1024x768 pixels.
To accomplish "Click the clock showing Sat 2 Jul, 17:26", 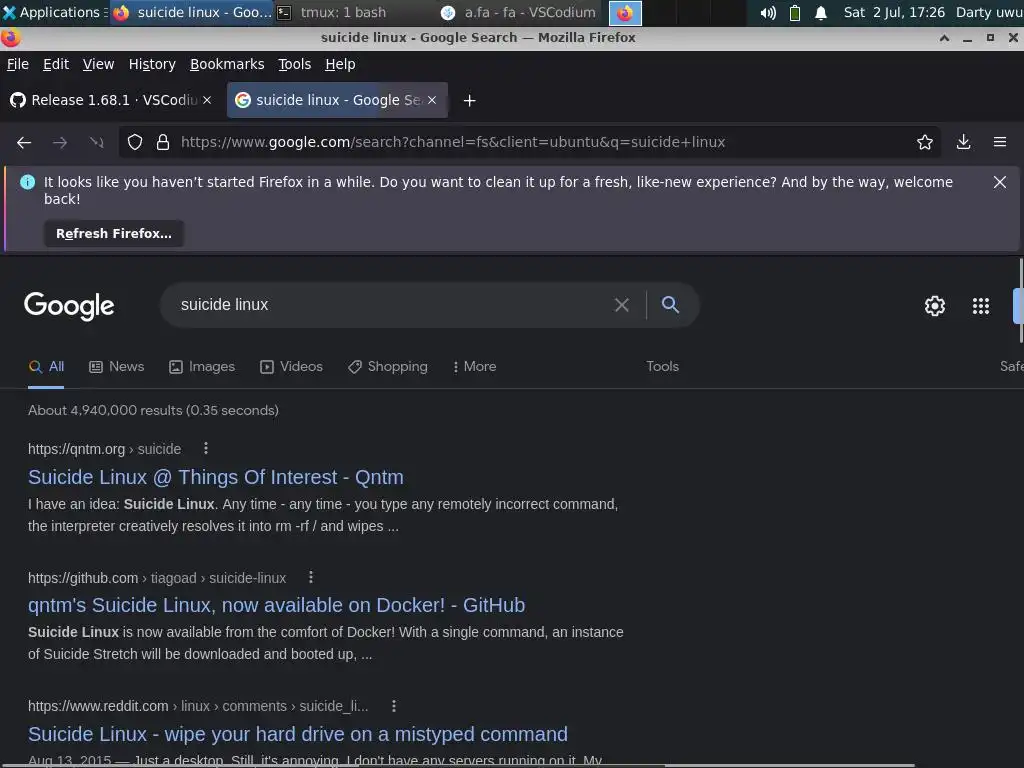I will click(x=894, y=12).
